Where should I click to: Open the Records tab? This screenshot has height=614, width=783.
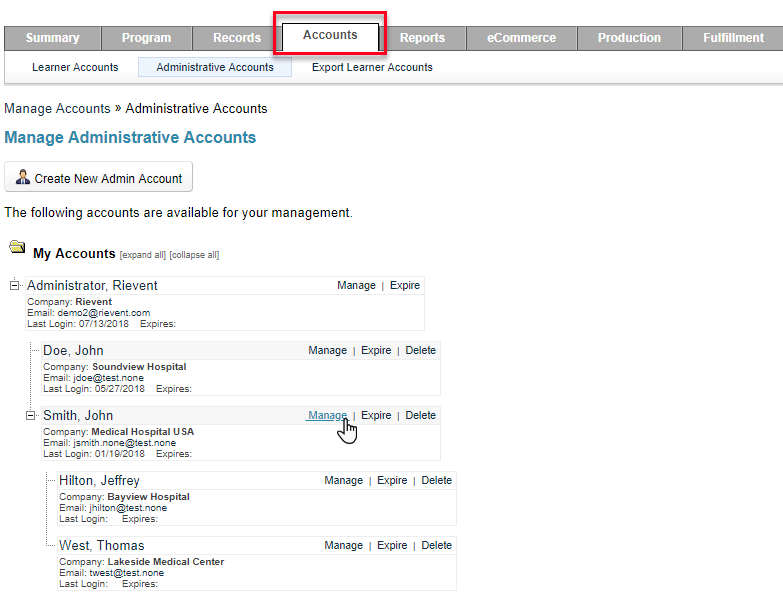237,38
